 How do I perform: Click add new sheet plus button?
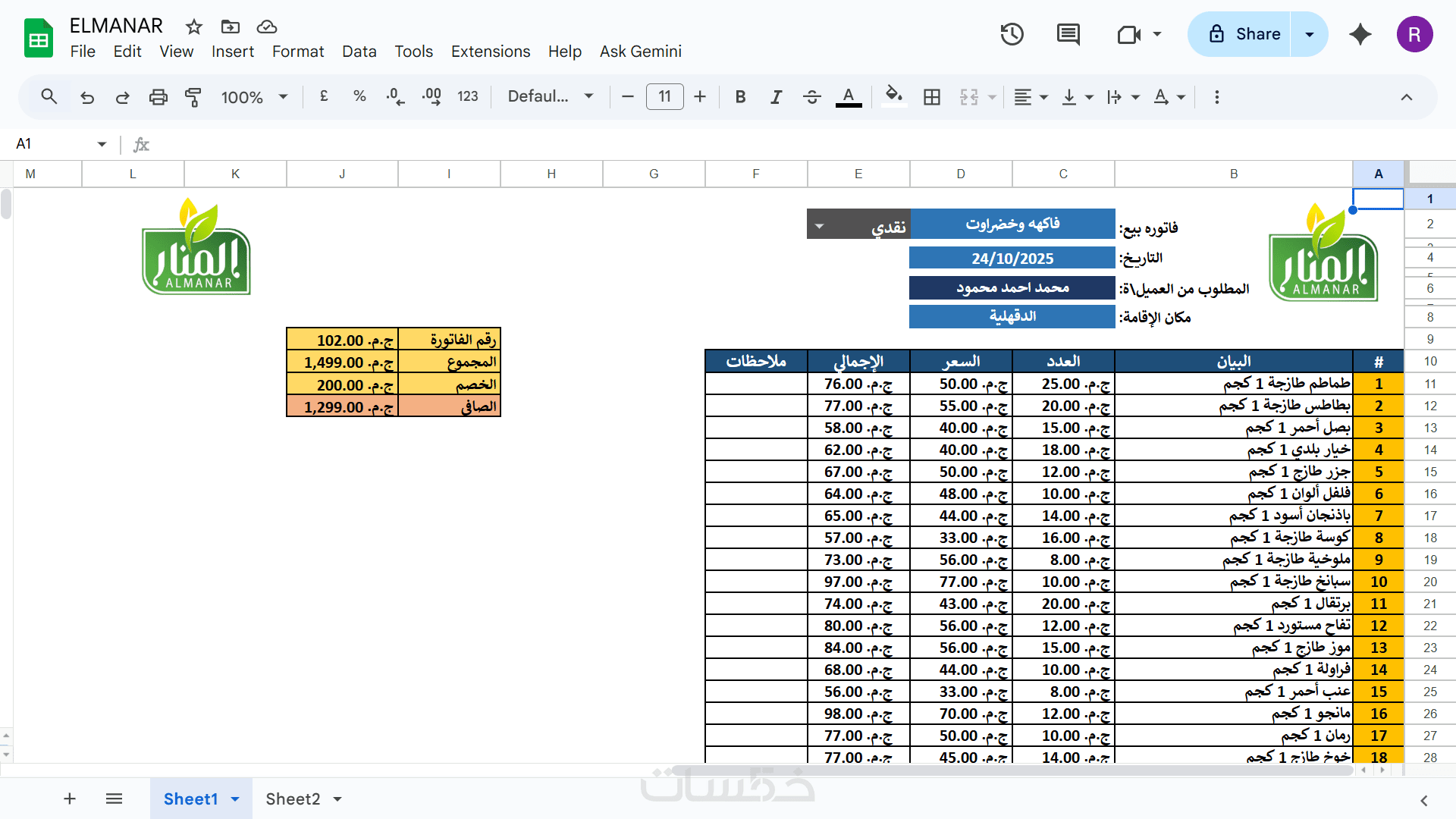[x=70, y=799]
